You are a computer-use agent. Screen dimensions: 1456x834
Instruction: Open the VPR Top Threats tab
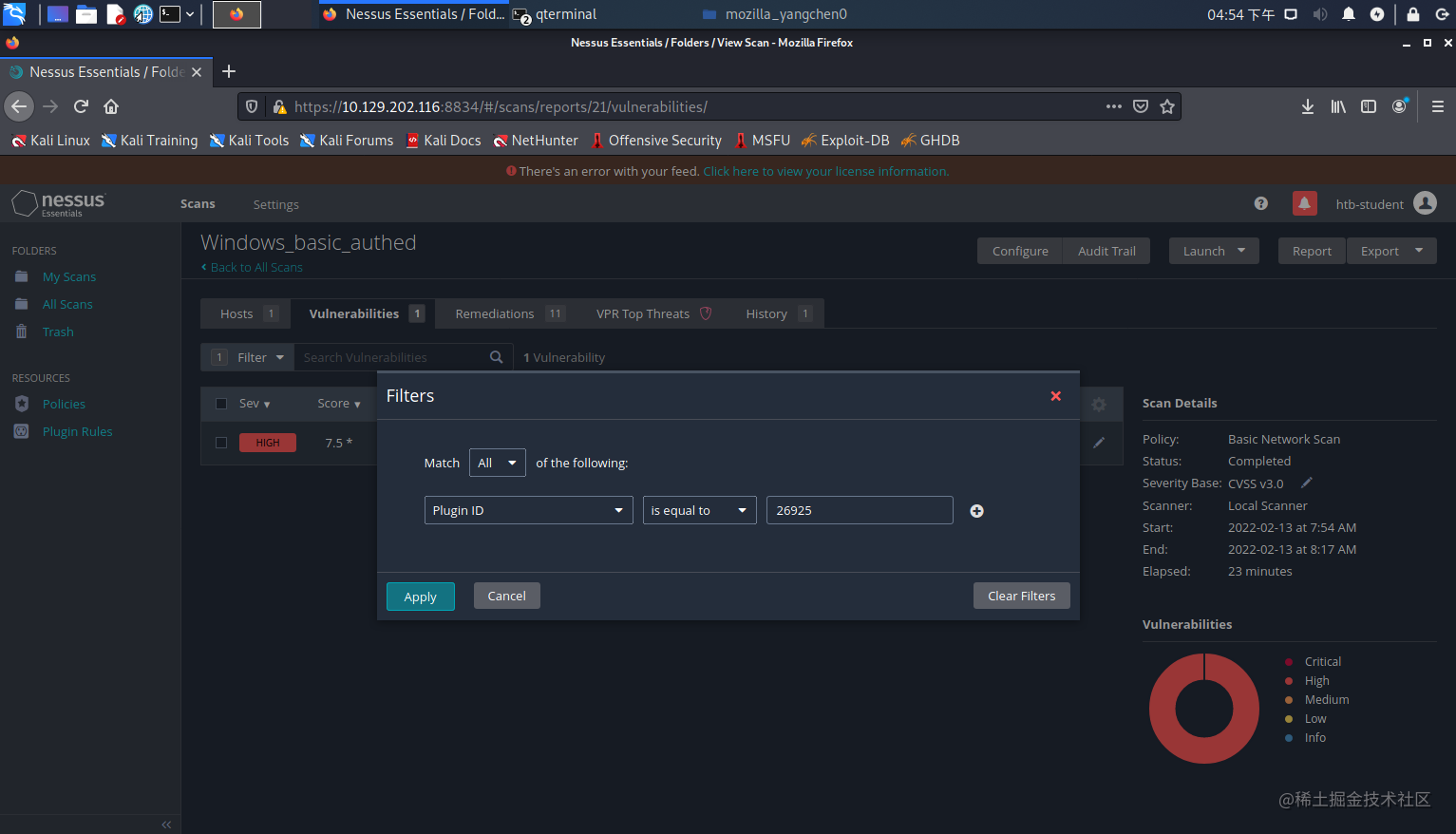pos(653,313)
